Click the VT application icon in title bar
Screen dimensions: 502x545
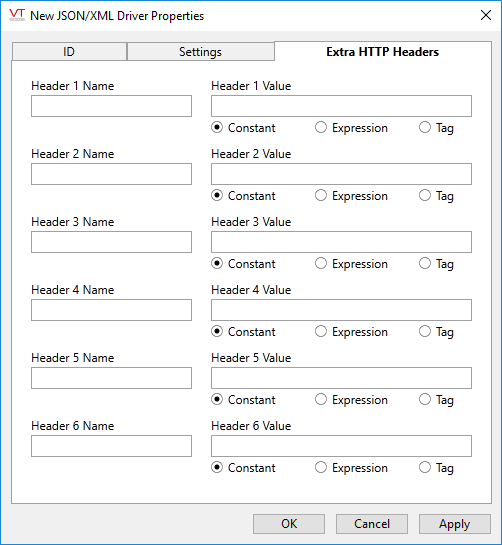coord(17,15)
